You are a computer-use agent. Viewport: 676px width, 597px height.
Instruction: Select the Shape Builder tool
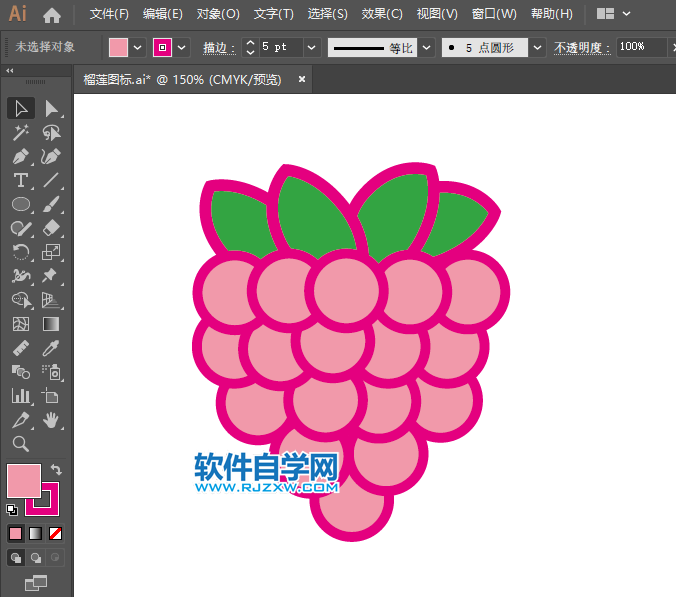tap(21, 300)
